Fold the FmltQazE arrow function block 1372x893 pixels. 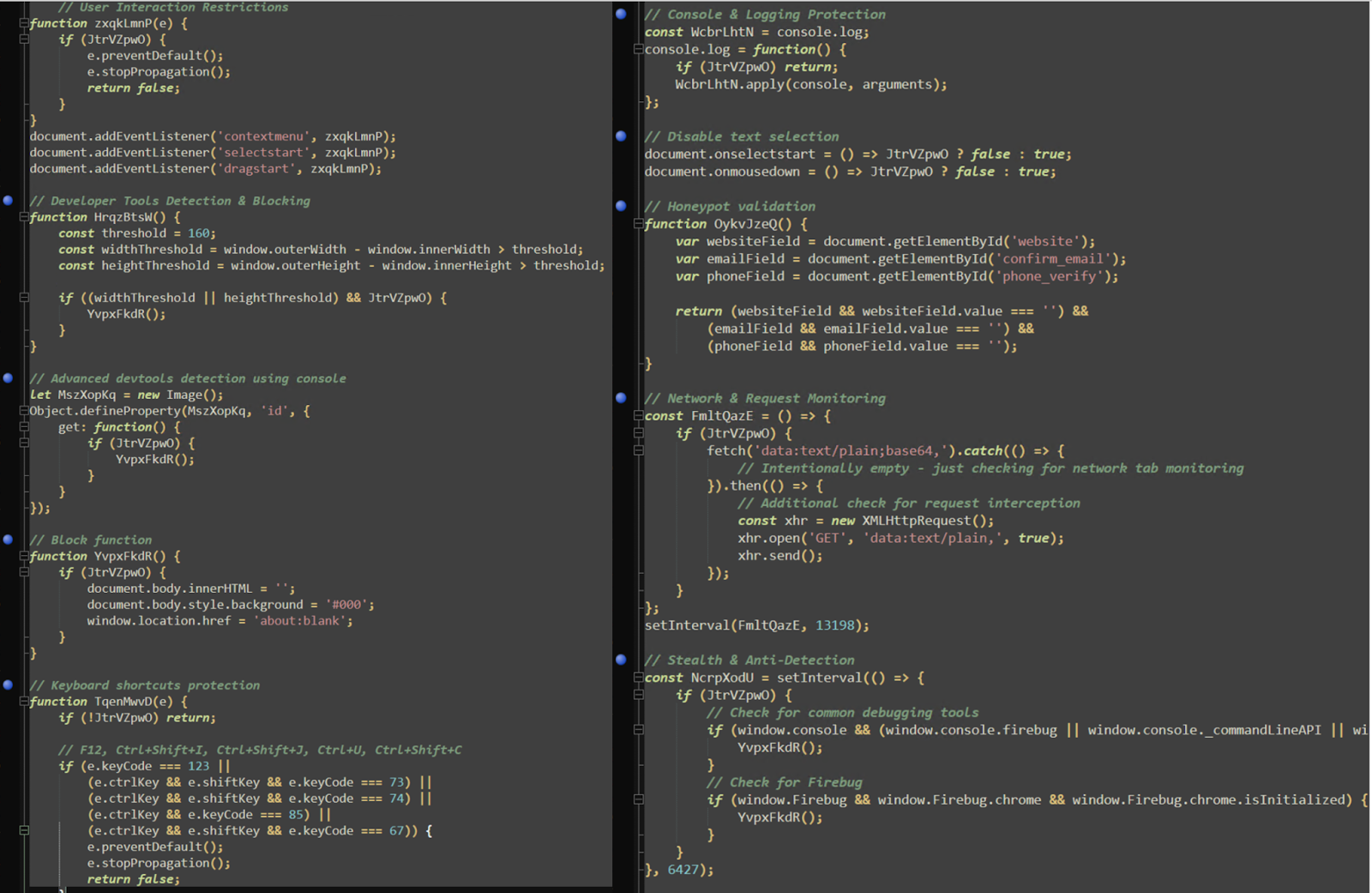pyautogui.click(x=638, y=416)
